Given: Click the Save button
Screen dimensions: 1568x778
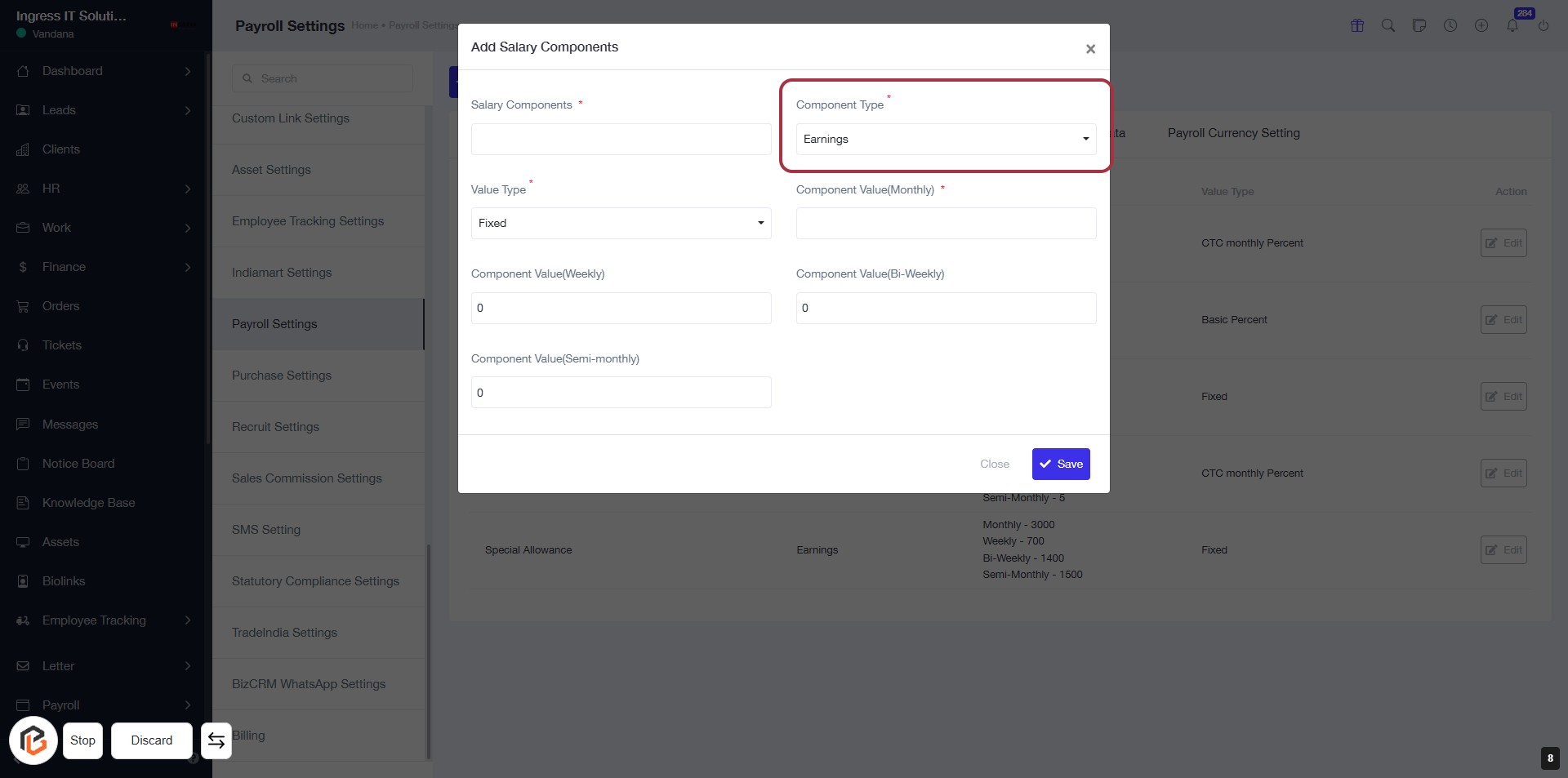Looking at the screenshot, I should pyautogui.click(x=1061, y=464).
